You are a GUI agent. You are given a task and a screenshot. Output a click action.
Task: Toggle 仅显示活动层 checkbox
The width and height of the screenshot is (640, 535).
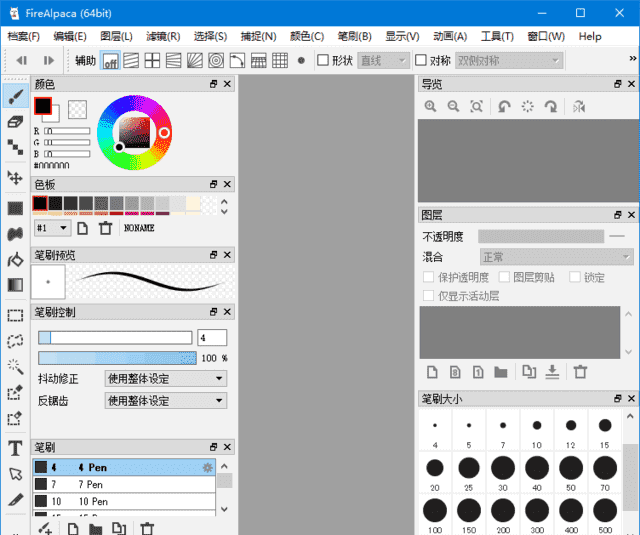[428, 295]
